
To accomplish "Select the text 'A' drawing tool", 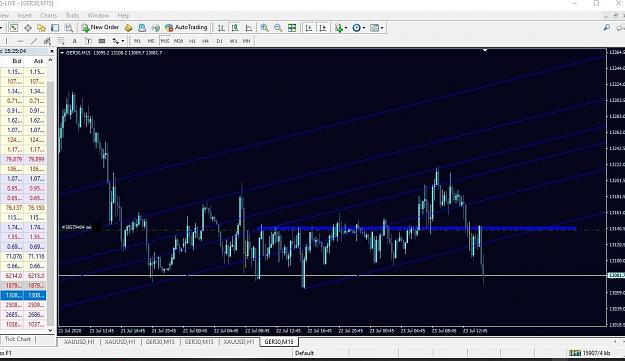I will 75,41.
